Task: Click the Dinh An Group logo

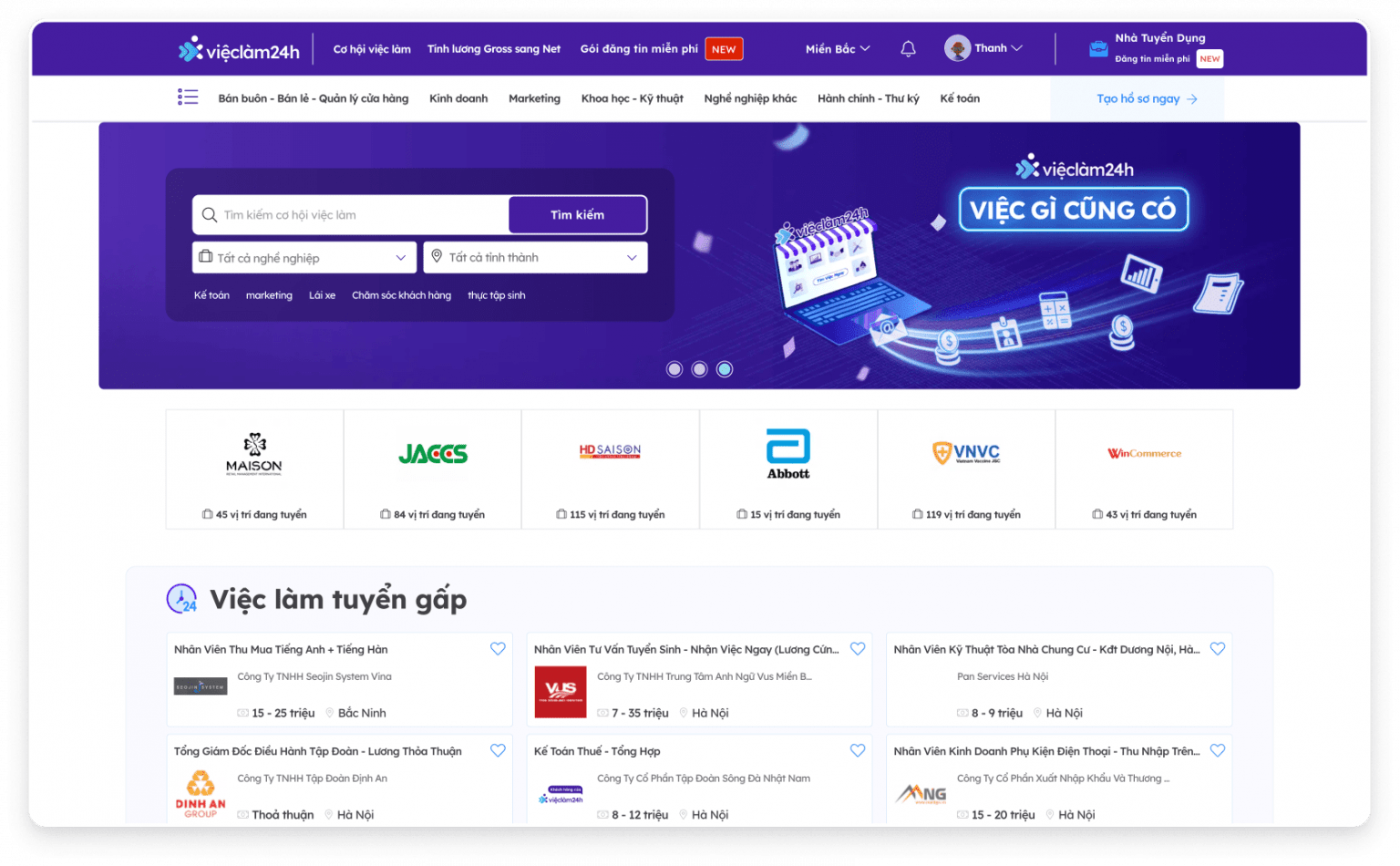Action: (201, 794)
